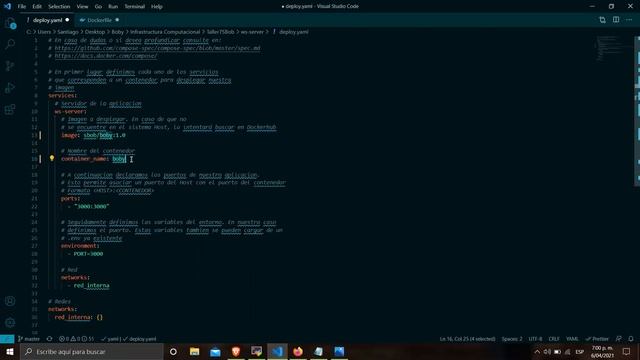Open the Explorer view in activity bar
Viewport: 640px width, 360px height.
[x=10, y=23]
